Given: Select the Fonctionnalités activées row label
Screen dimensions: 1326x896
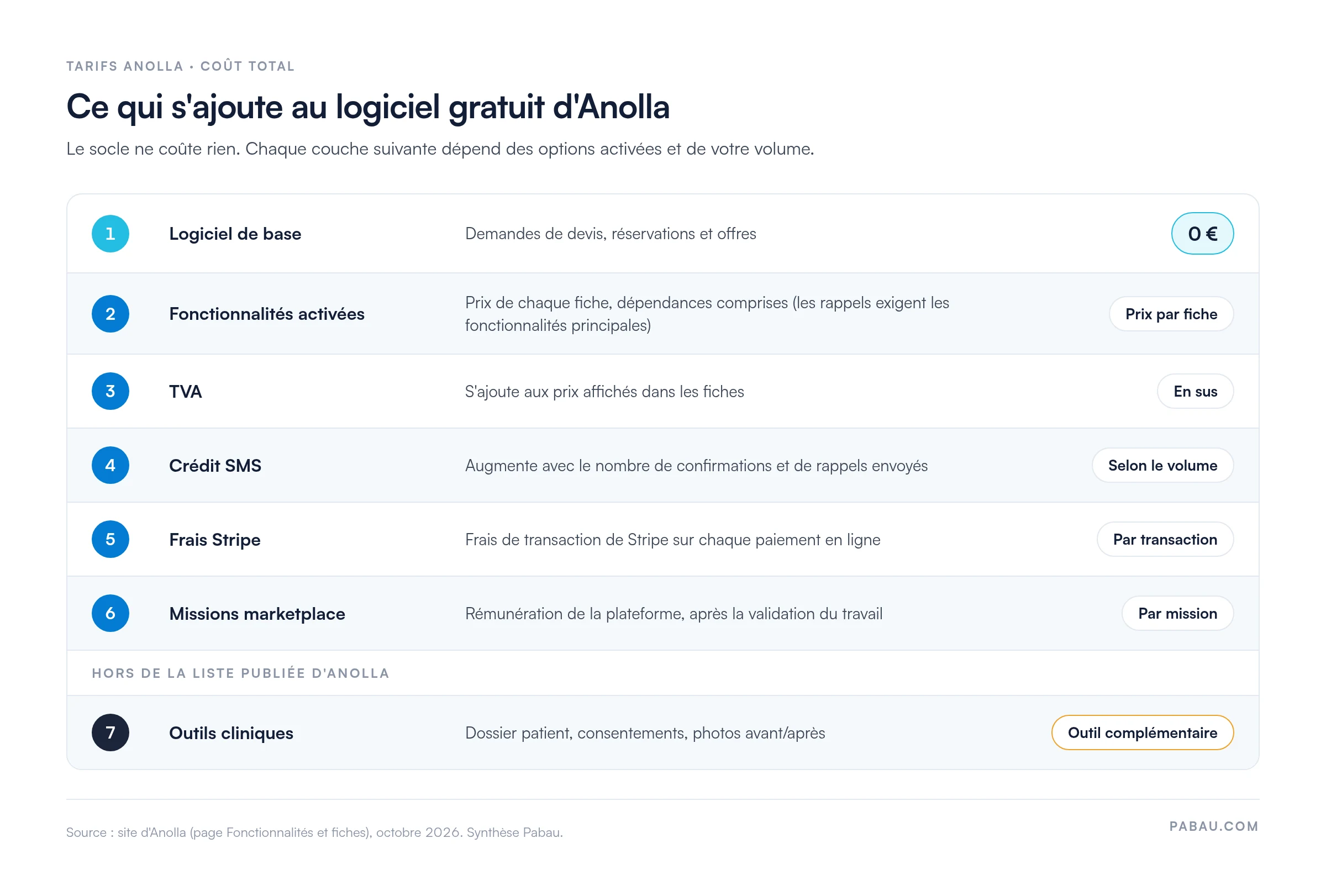Looking at the screenshot, I should point(266,314).
